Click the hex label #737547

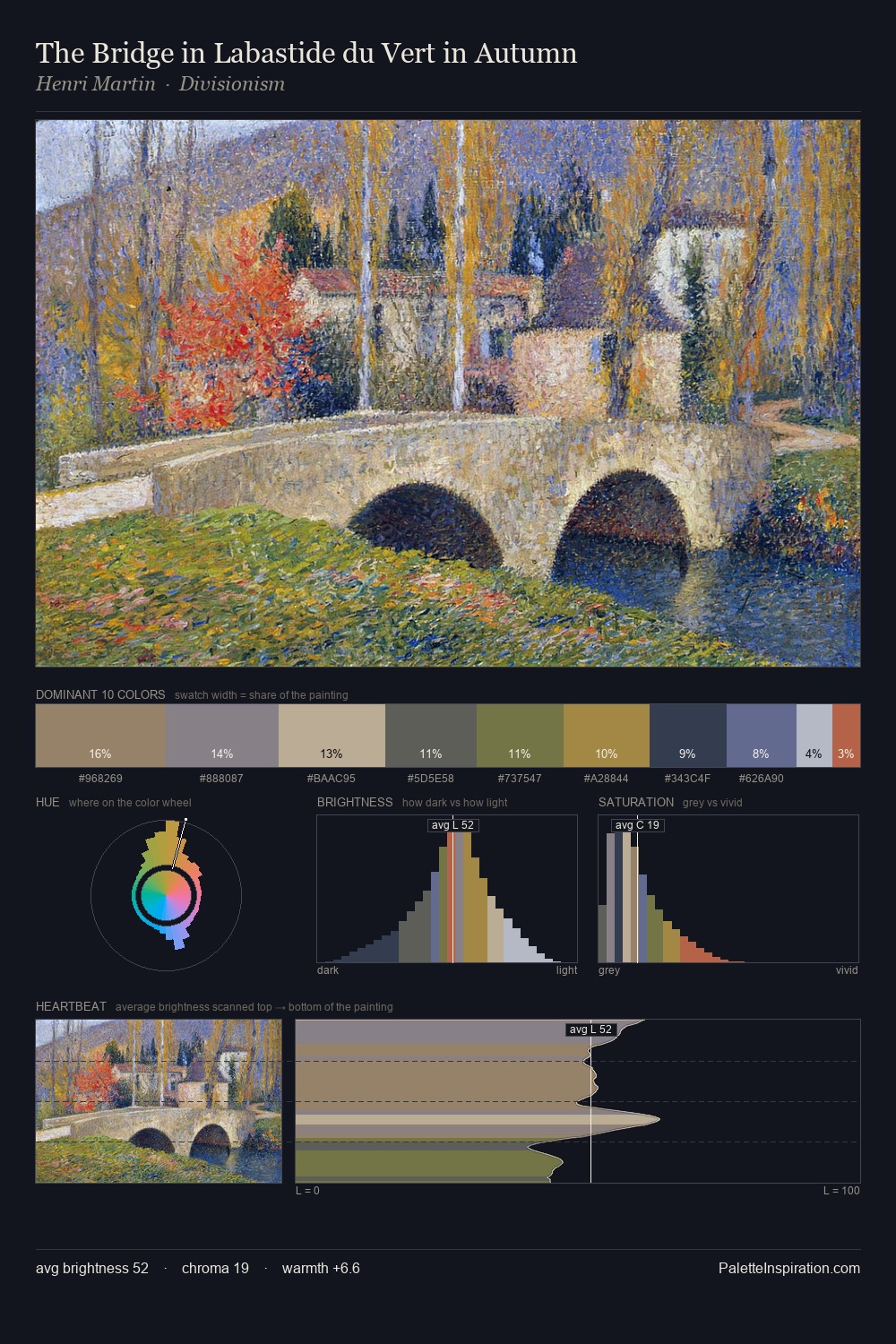[519, 779]
